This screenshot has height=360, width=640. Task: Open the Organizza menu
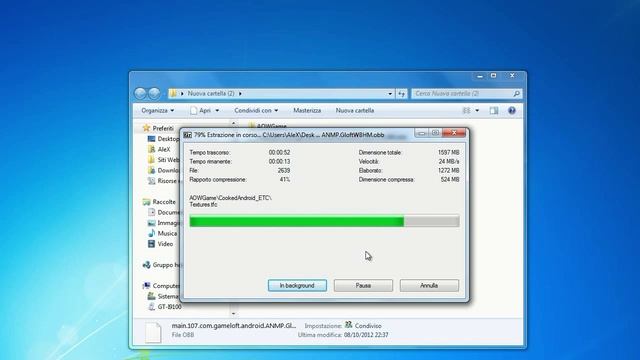pyautogui.click(x=158, y=111)
